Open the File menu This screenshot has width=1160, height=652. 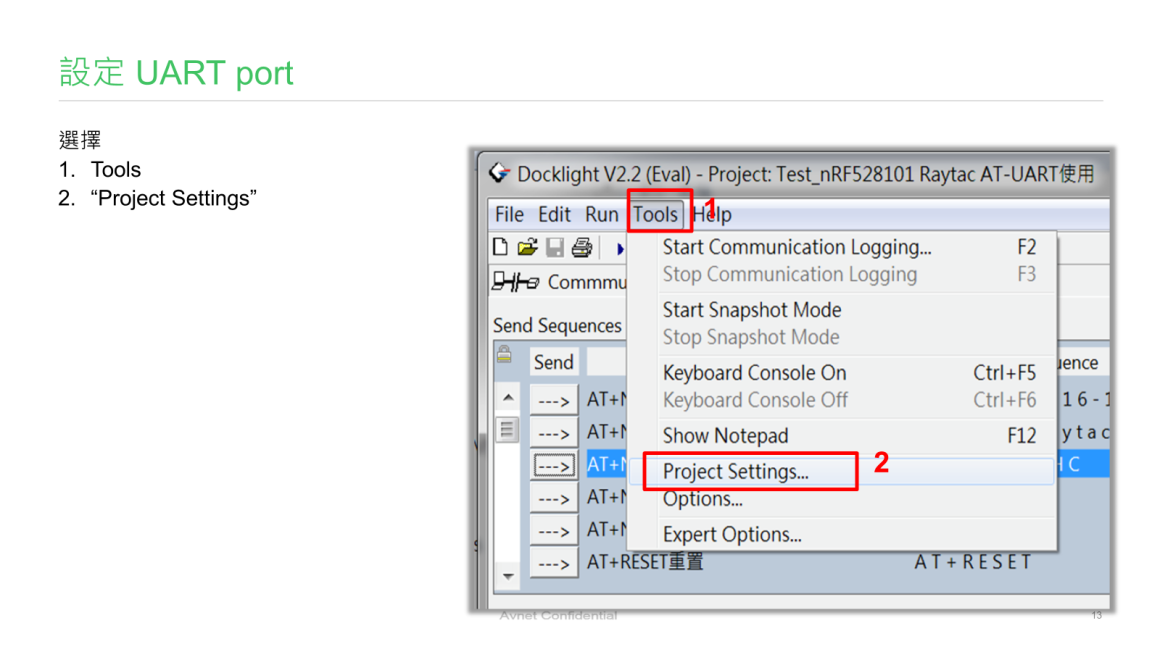tap(509, 214)
